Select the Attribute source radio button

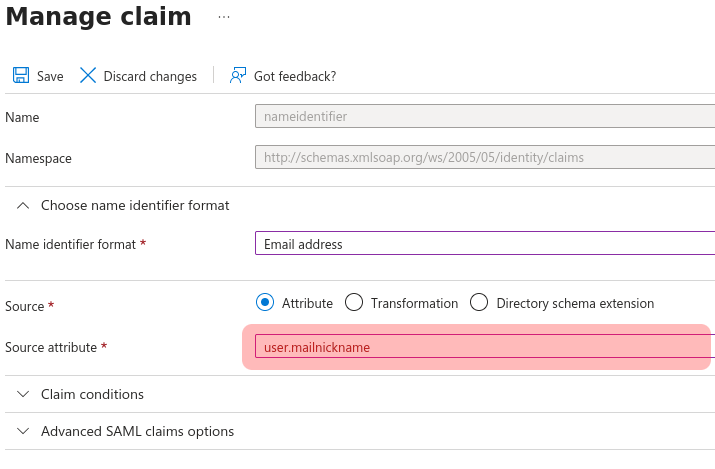[265, 303]
